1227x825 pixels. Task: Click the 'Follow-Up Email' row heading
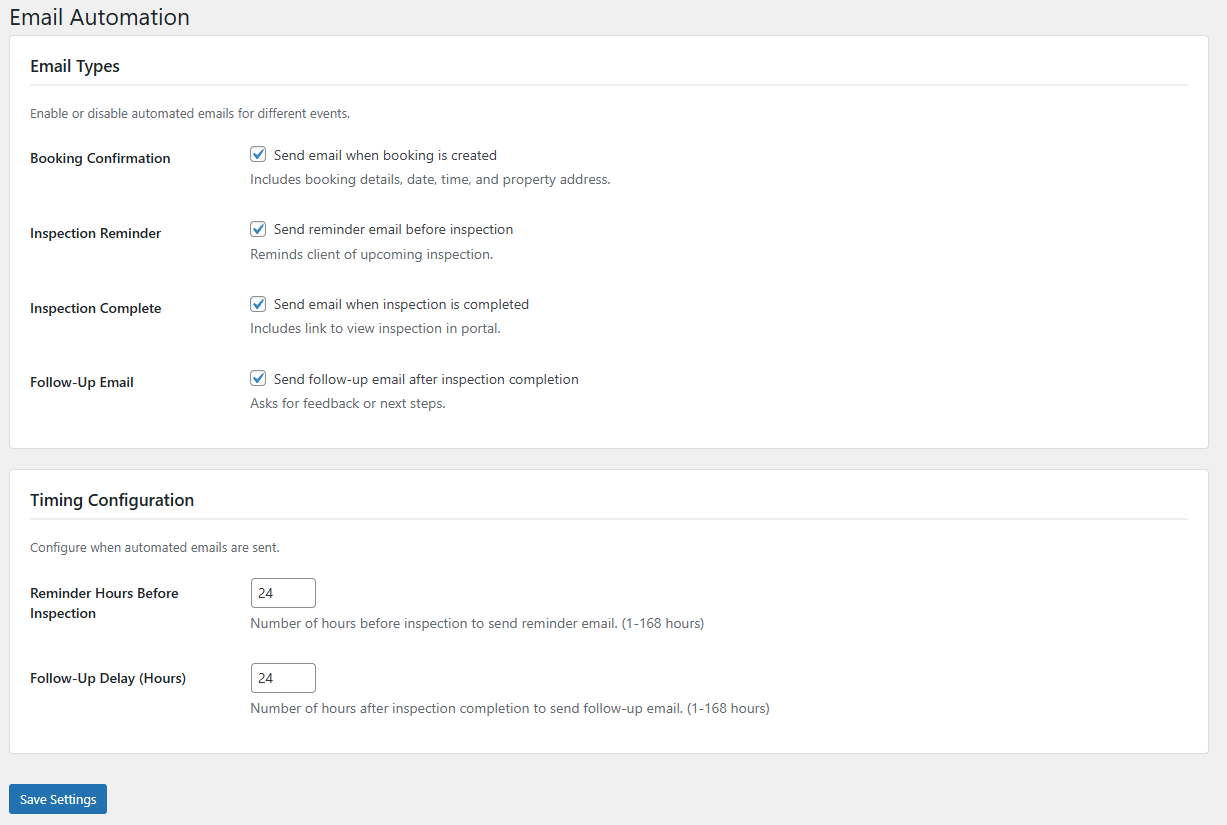tap(82, 382)
